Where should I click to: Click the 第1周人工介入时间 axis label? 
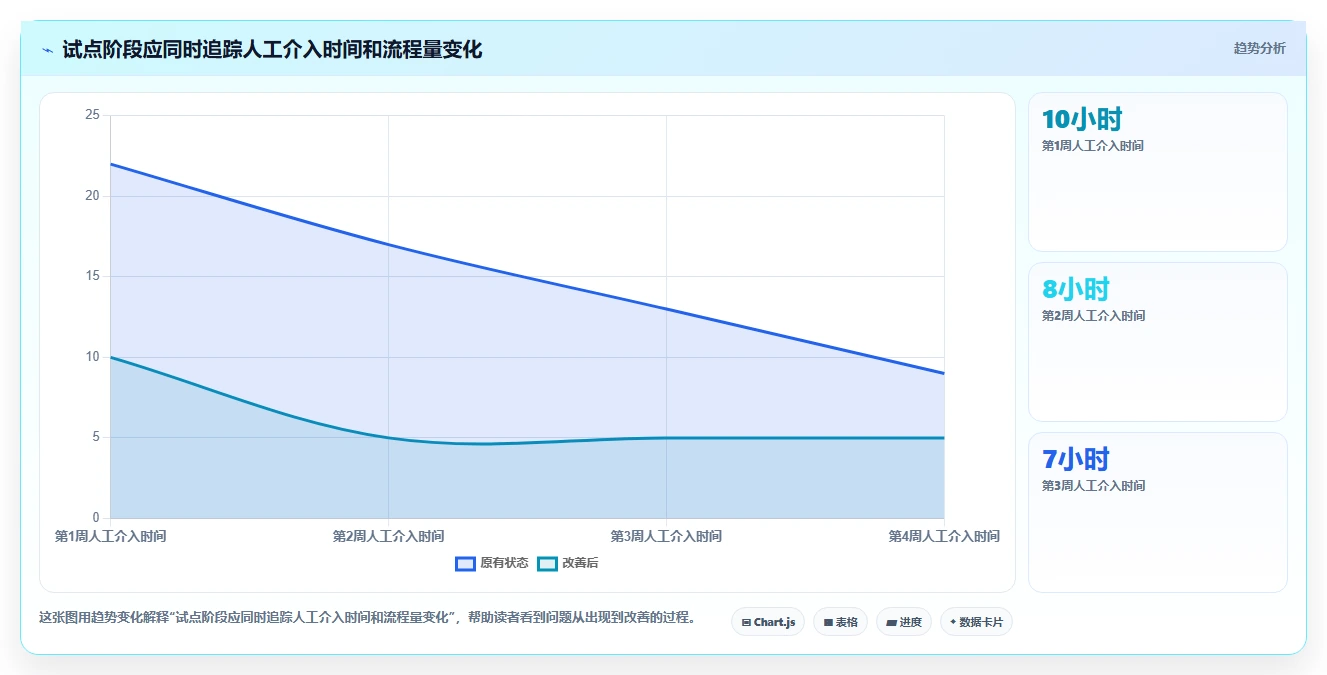click(x=110, y=536)
